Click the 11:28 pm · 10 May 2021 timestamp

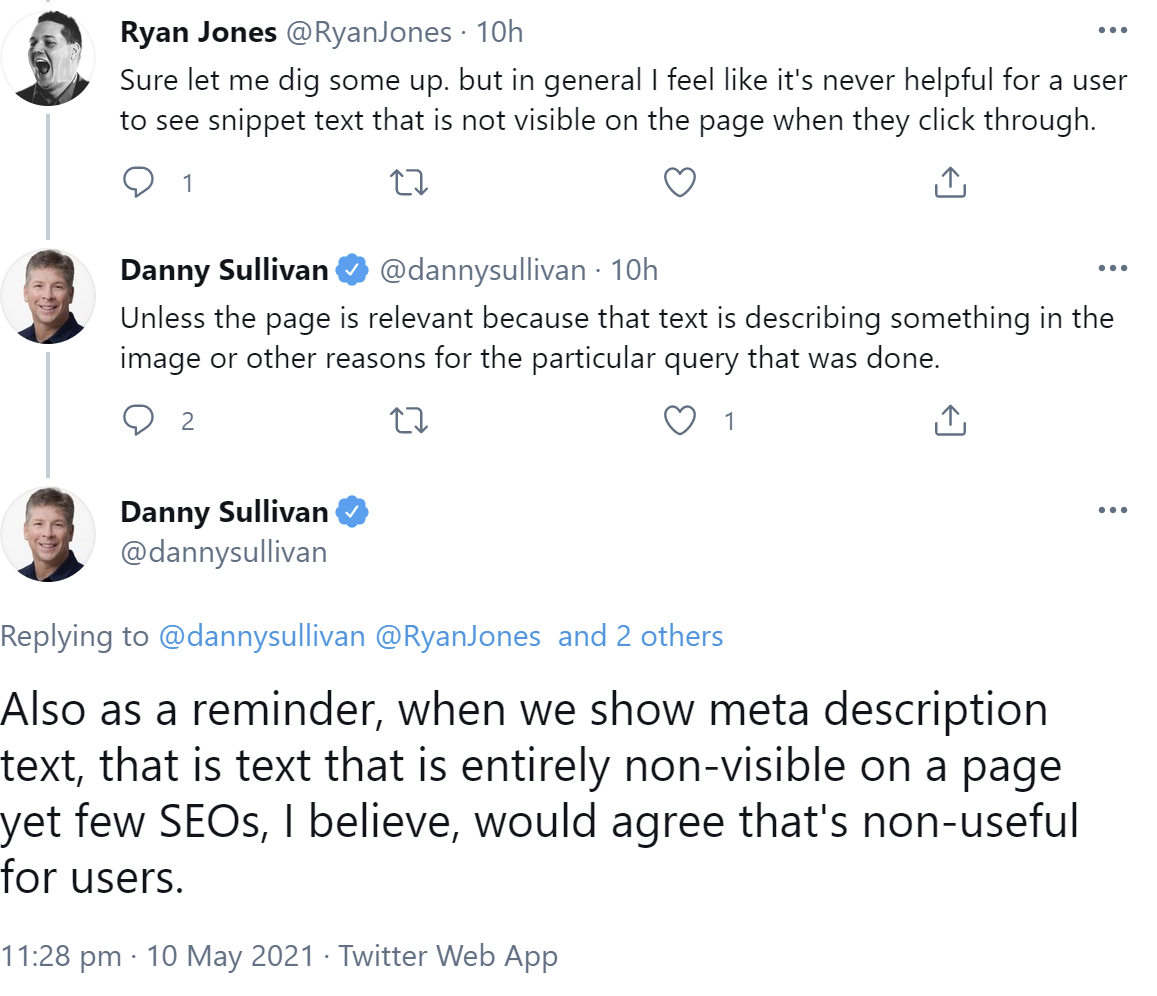tap(158, 955)
